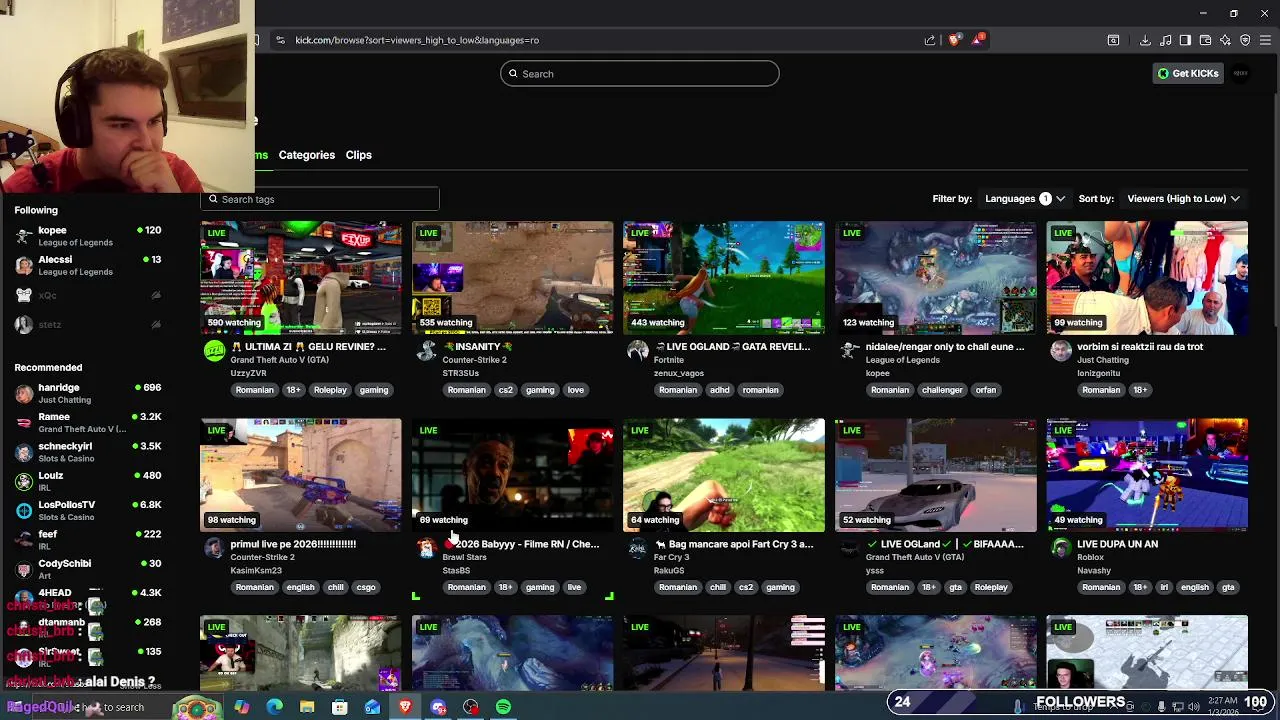Open CodySchibi recommended channel
The height and width of the screenshot is (720, 1280).
tap(88, 569)
